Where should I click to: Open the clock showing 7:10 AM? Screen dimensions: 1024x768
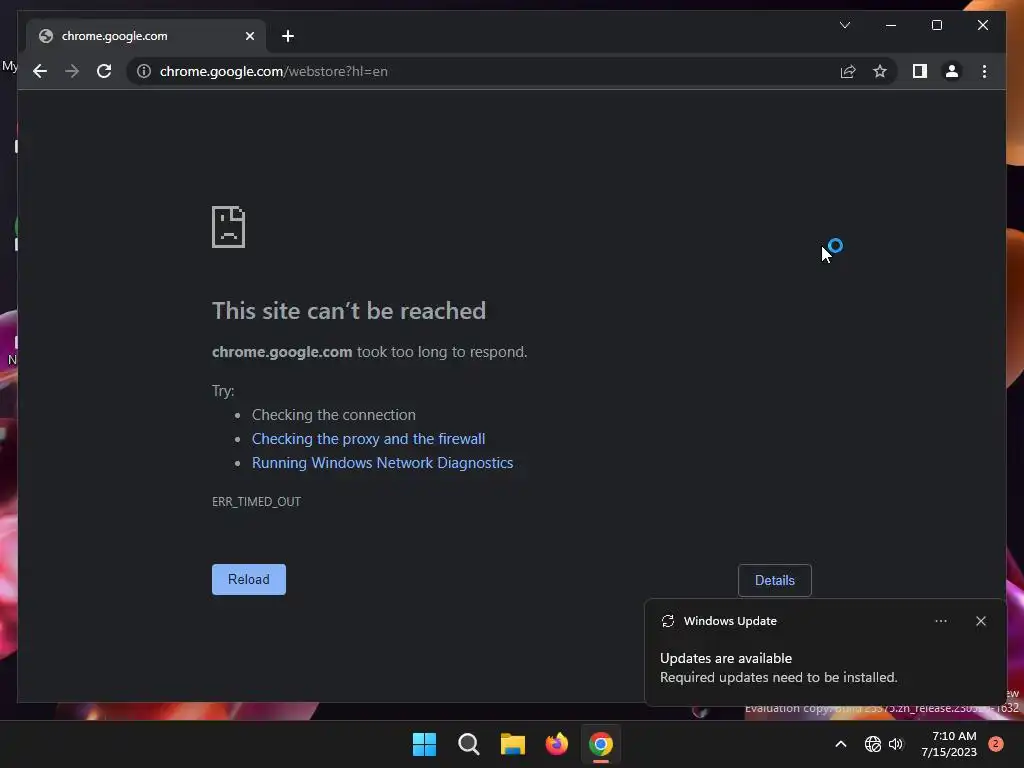pyautogui.click(x=949, y=744)
